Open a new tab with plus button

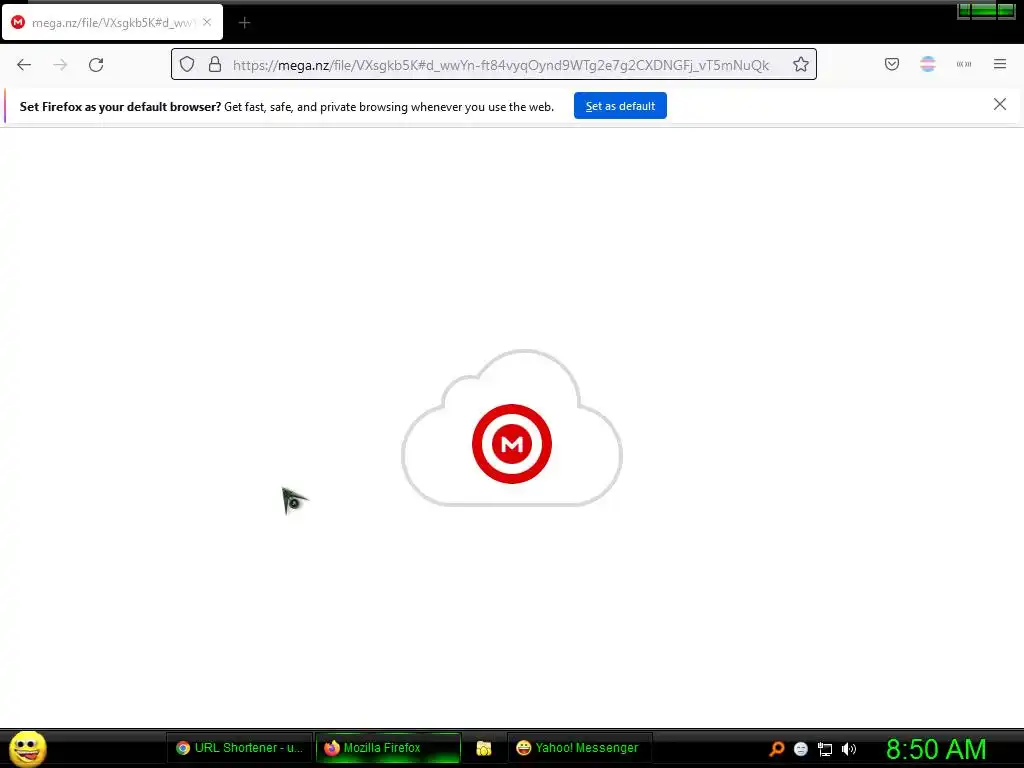pos(244,23)
